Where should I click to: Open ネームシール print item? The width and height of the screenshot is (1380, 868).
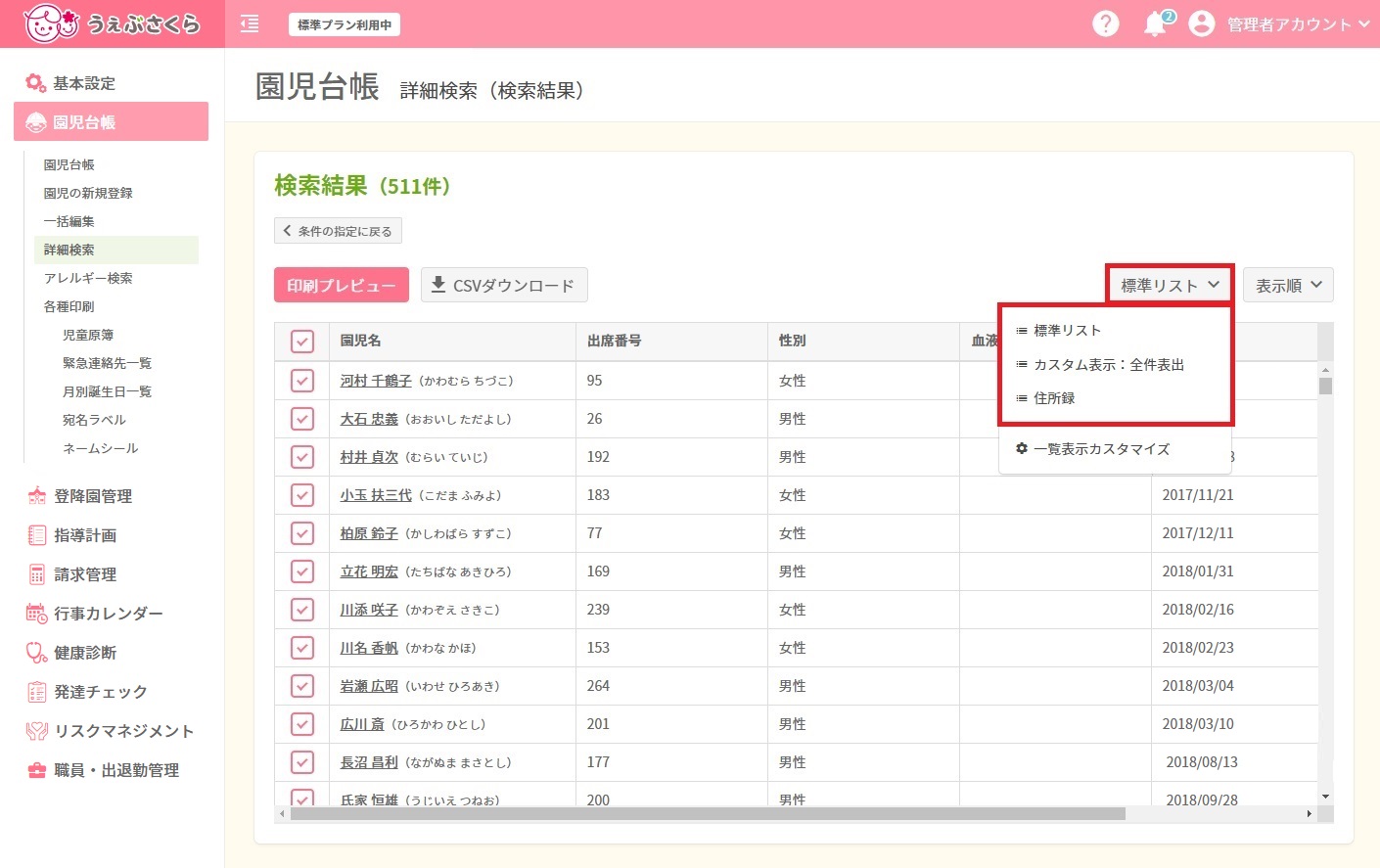tap(101, 448)
